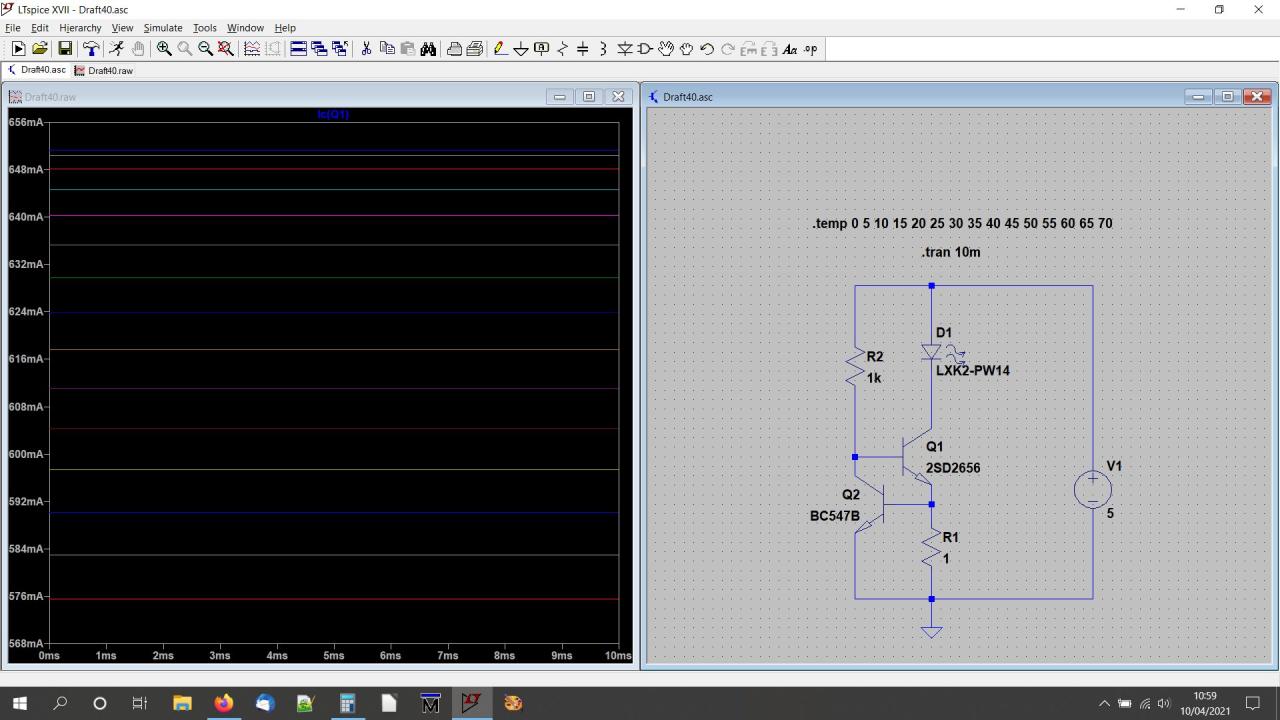The height and width of the screenshot is (720, 1280).
Task: Click the .tran 10m directive text
Action: pyautogui.click(x=950, y=252)
